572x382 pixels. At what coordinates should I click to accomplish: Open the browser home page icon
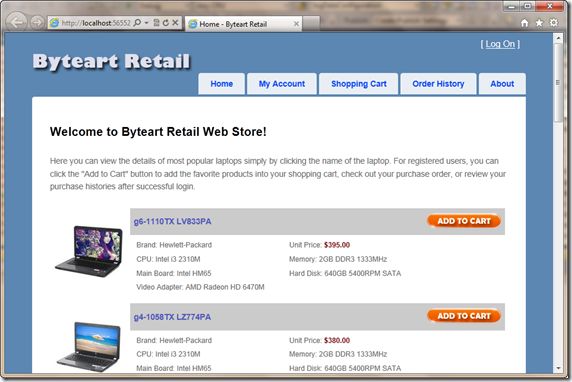pos(525,23)
